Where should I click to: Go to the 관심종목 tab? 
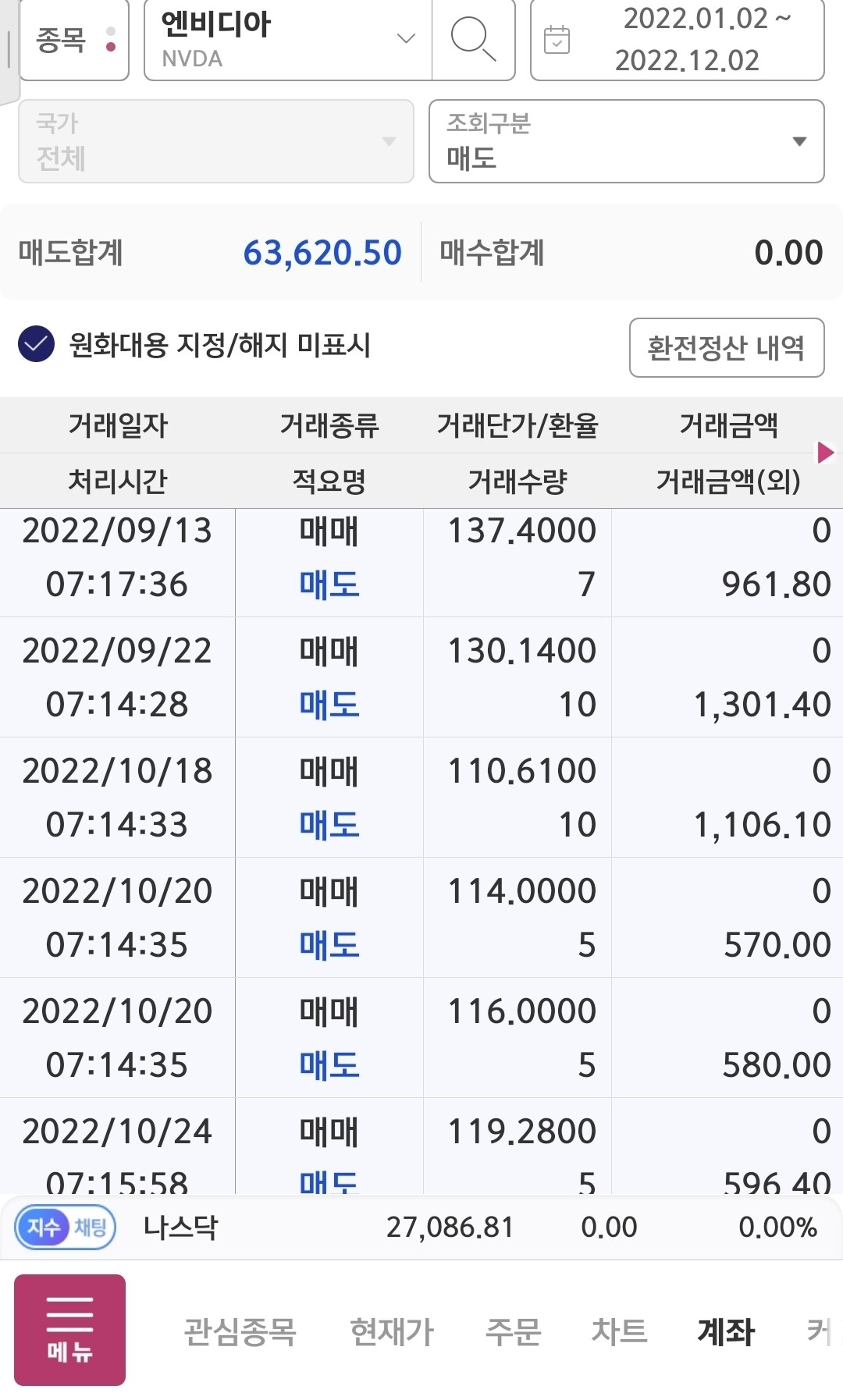click(240, 1331)
